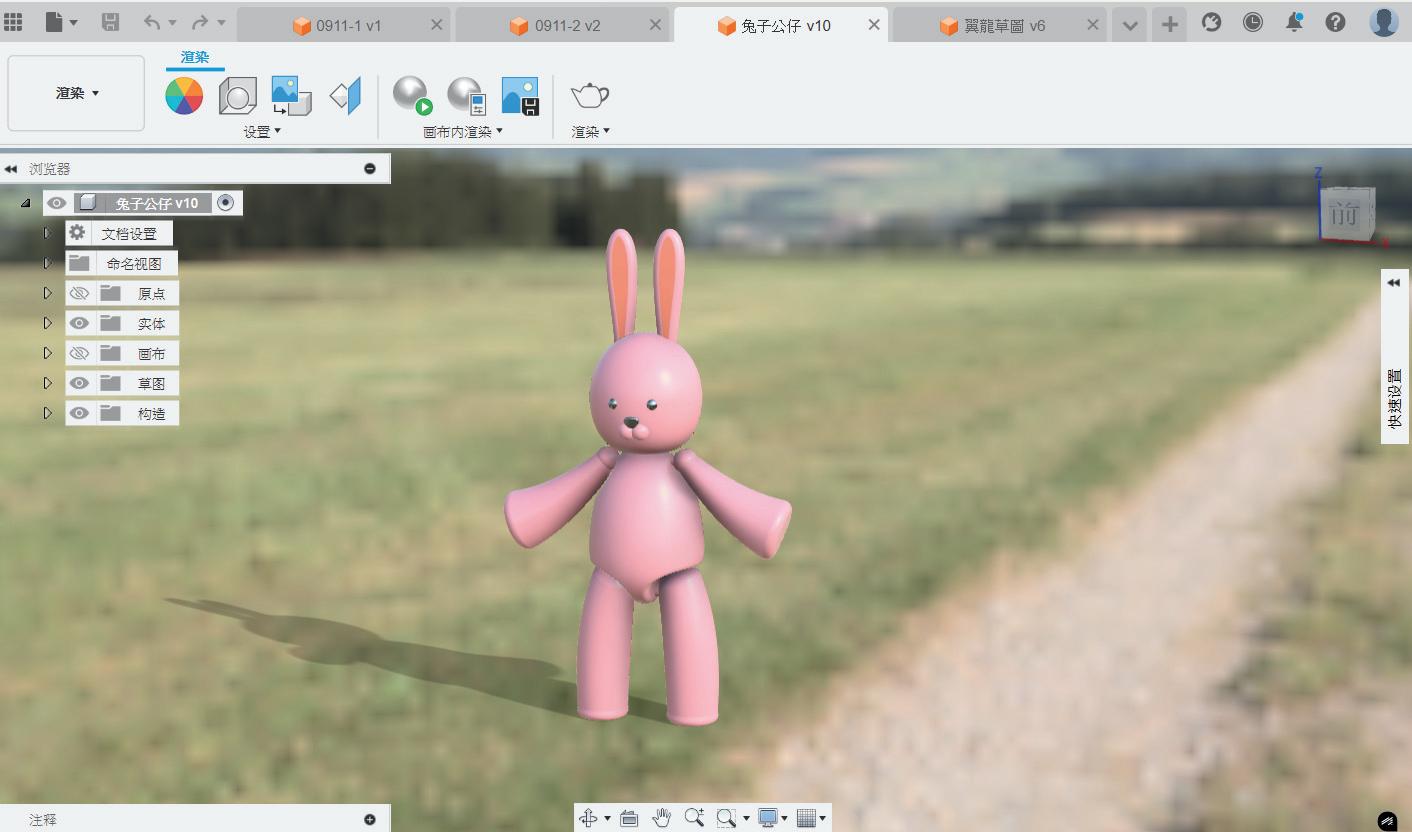Minimize browser panel with minus button
The height and width of the screenshot is (832, 1412).
tap(370, 168)
